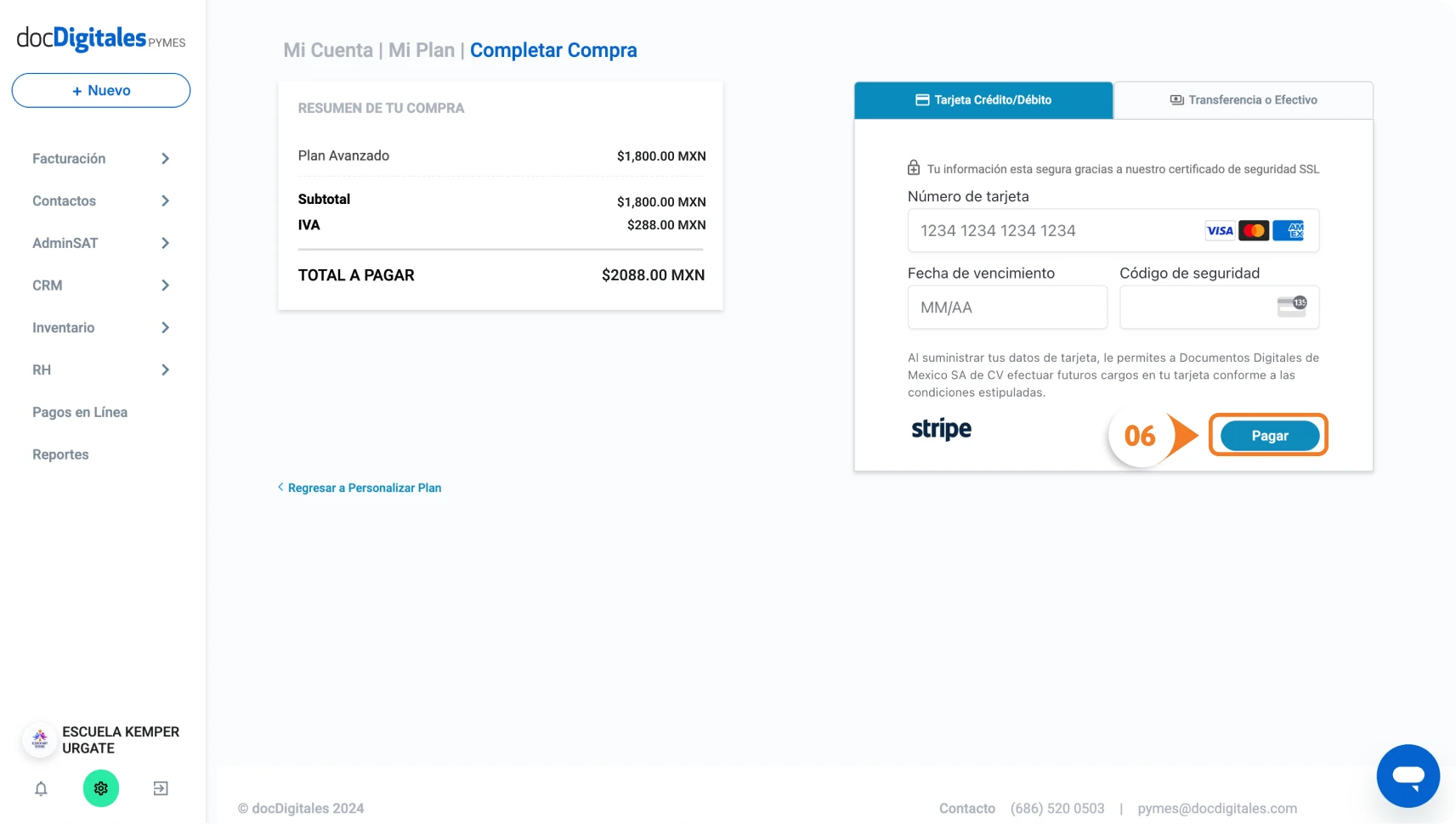Click the Stripe logo
This screenshot has width=1456, height=824.
pos(941,429)
